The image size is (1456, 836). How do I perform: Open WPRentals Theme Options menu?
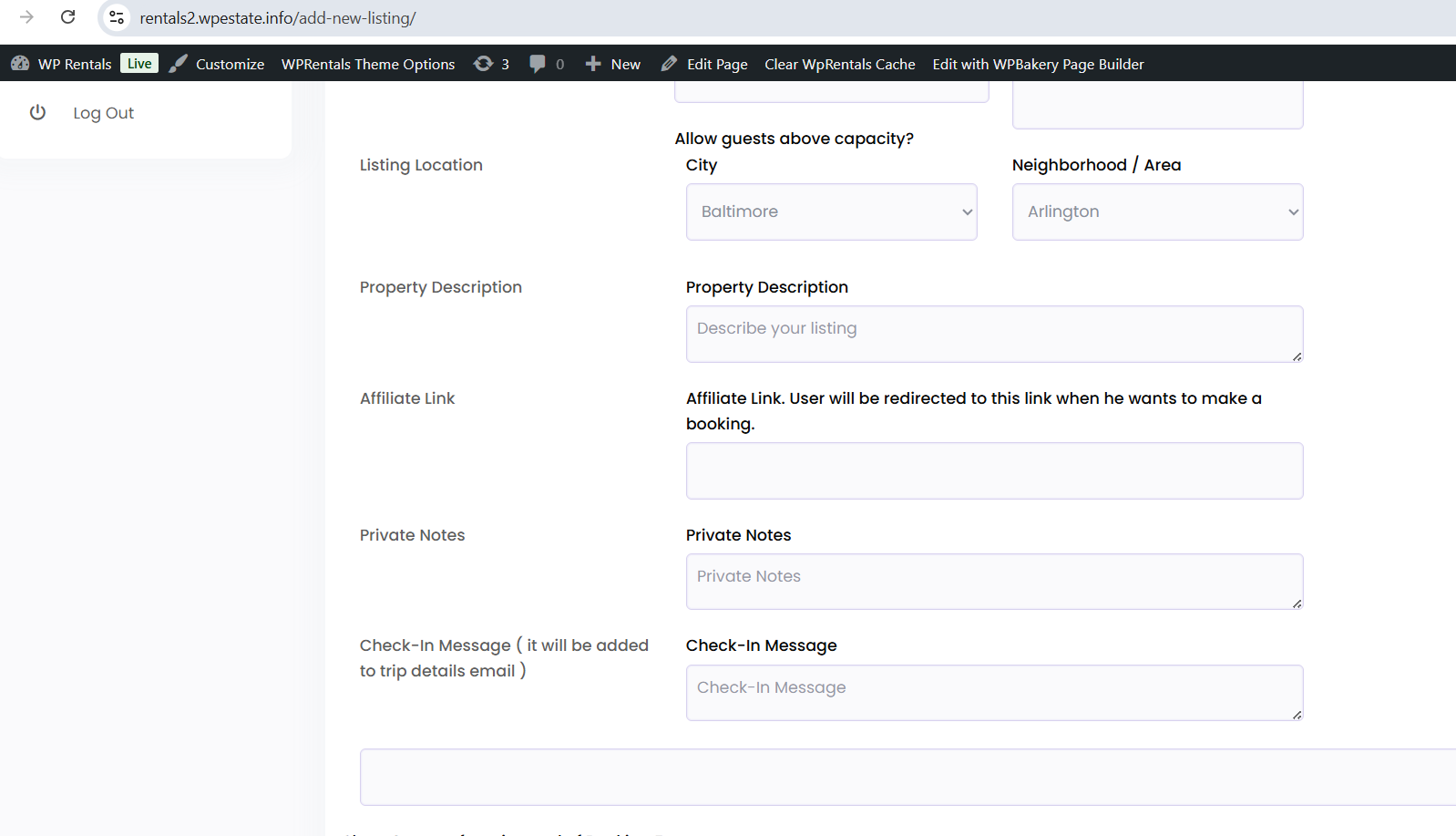click(368, 64)
